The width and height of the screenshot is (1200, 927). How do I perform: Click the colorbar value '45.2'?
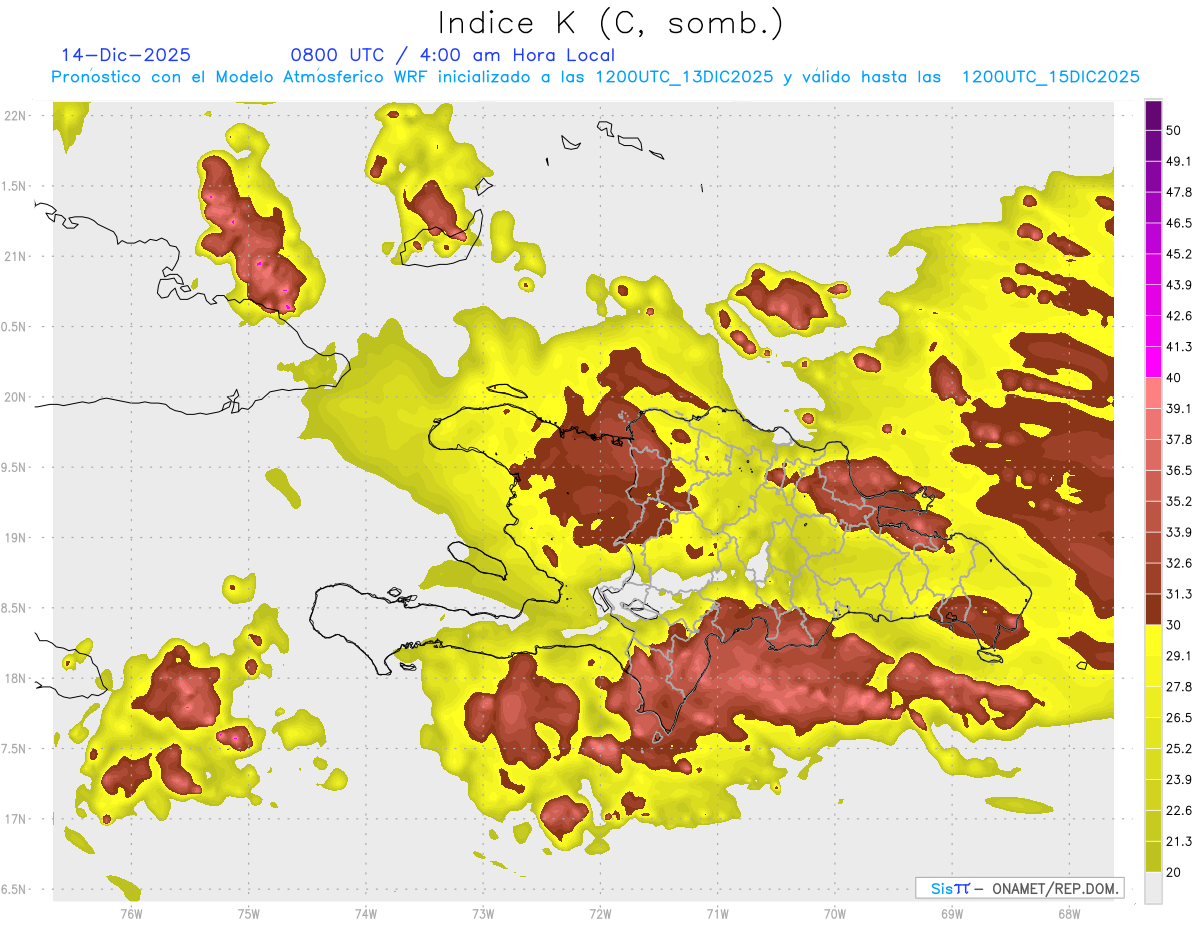1179,254
